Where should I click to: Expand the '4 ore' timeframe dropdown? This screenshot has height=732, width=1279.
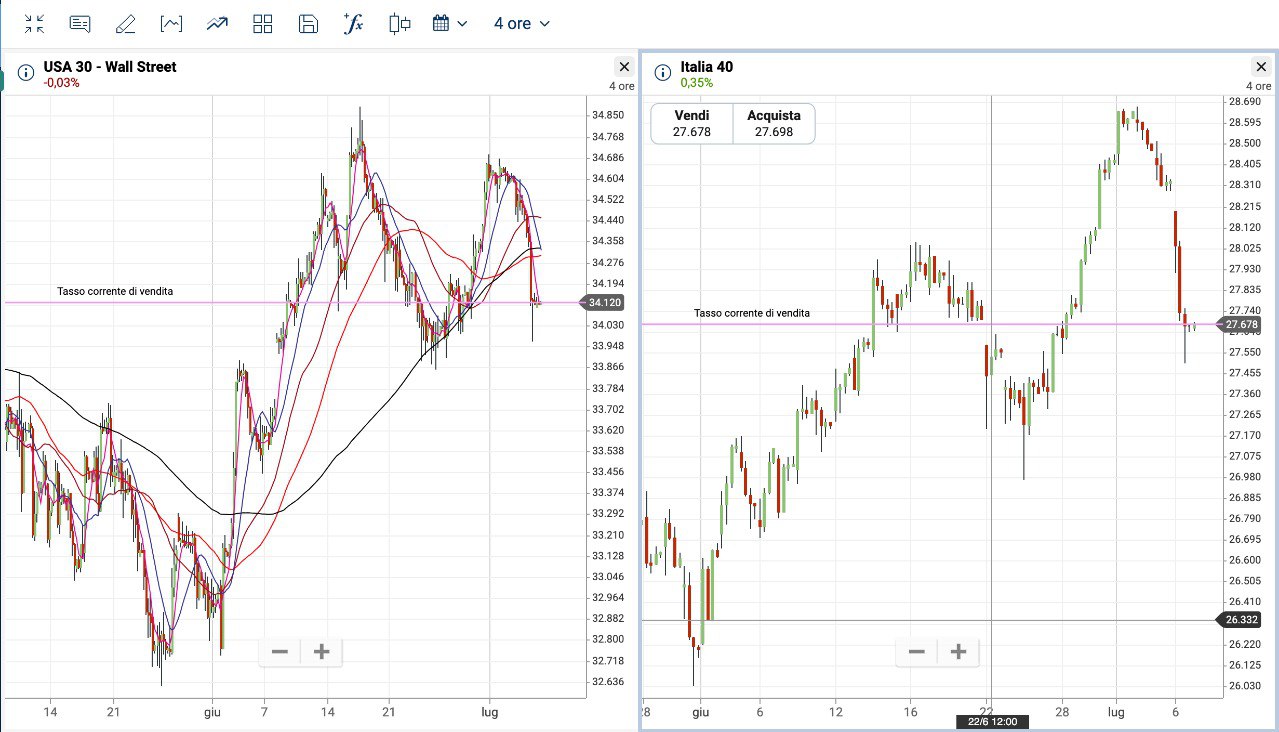coord(521,24)
